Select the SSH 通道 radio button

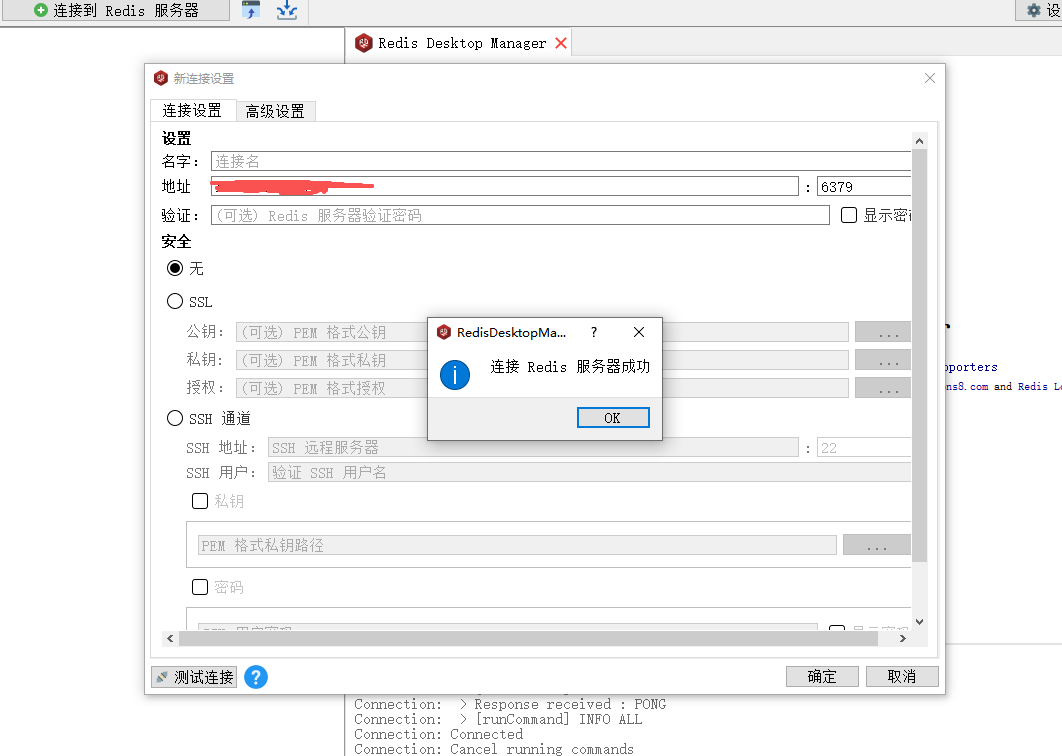pyautogui.click(x=175, y=418)
